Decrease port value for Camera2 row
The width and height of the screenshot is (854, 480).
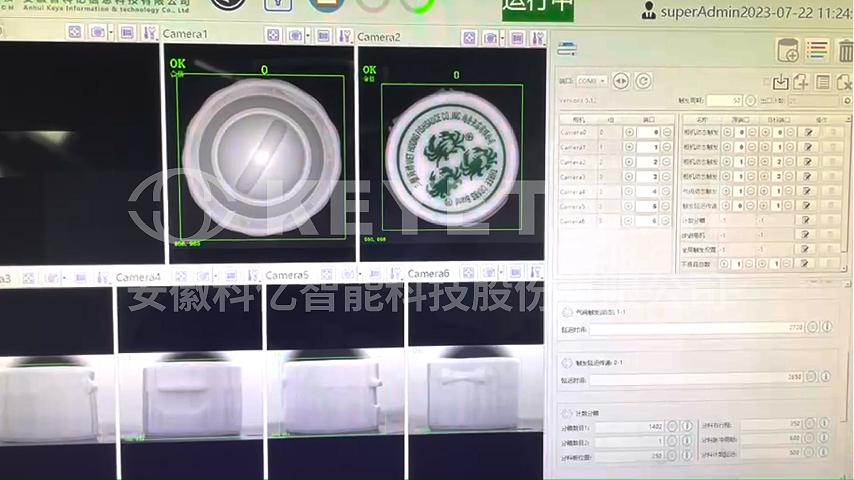(x=667, y=162)
